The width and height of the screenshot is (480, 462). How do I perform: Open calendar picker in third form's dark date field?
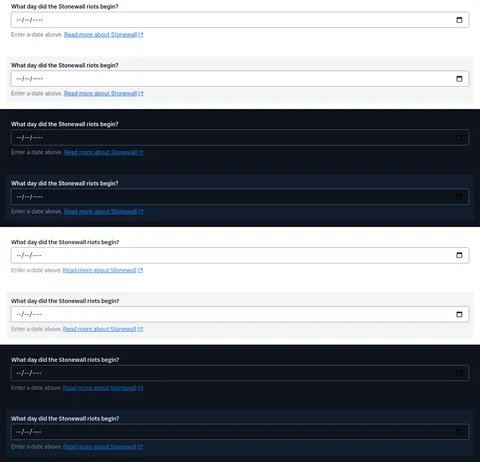(459, 138)
